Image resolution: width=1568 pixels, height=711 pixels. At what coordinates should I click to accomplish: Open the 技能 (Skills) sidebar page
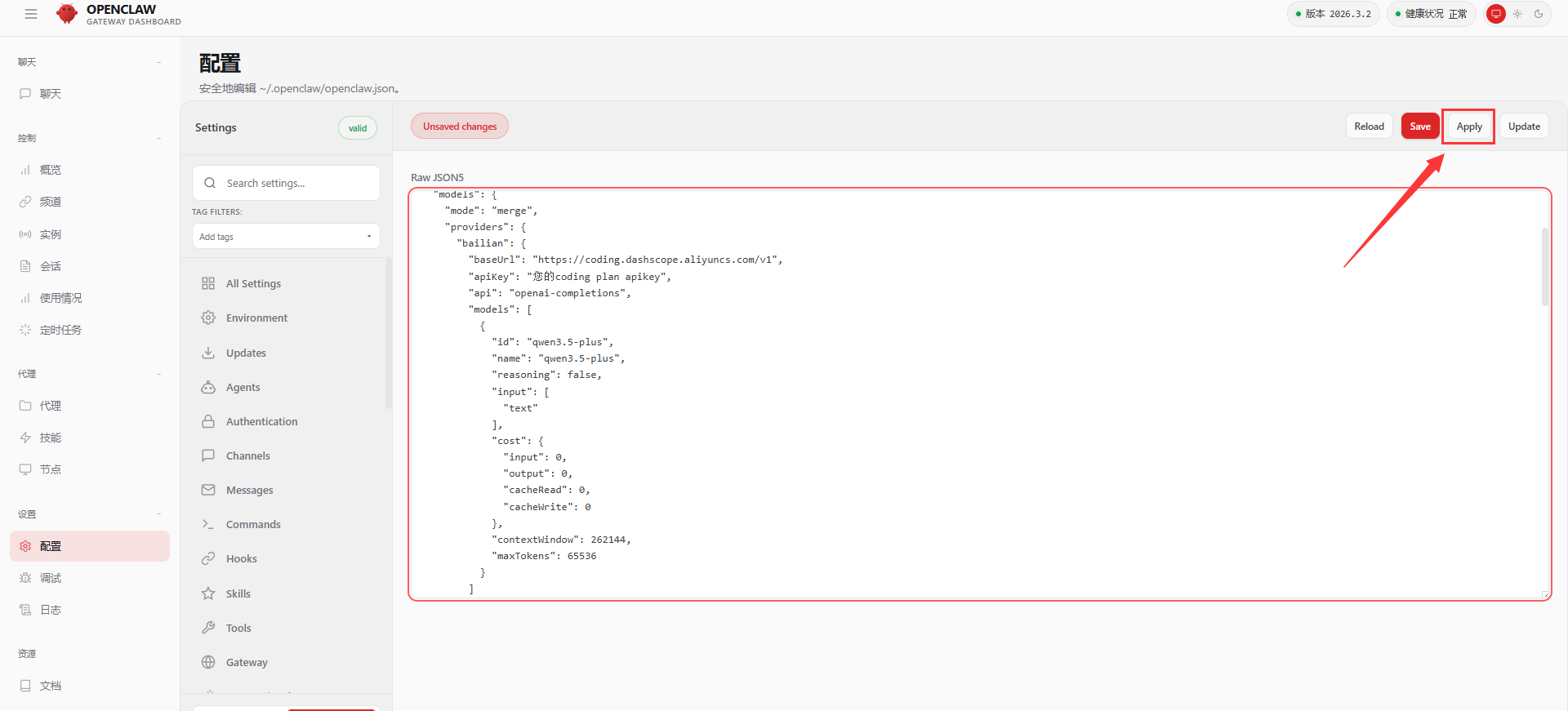(x=50, y=438)
